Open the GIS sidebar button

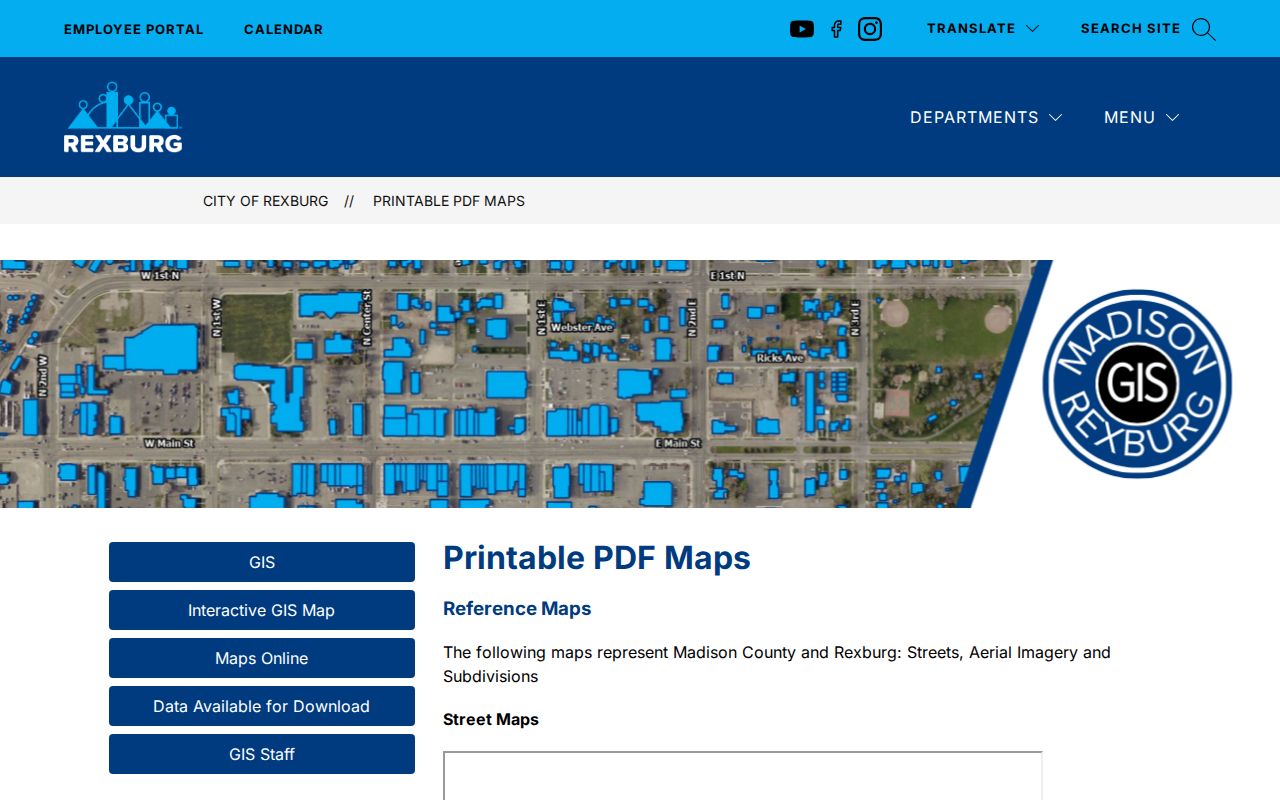pos(262,562)
